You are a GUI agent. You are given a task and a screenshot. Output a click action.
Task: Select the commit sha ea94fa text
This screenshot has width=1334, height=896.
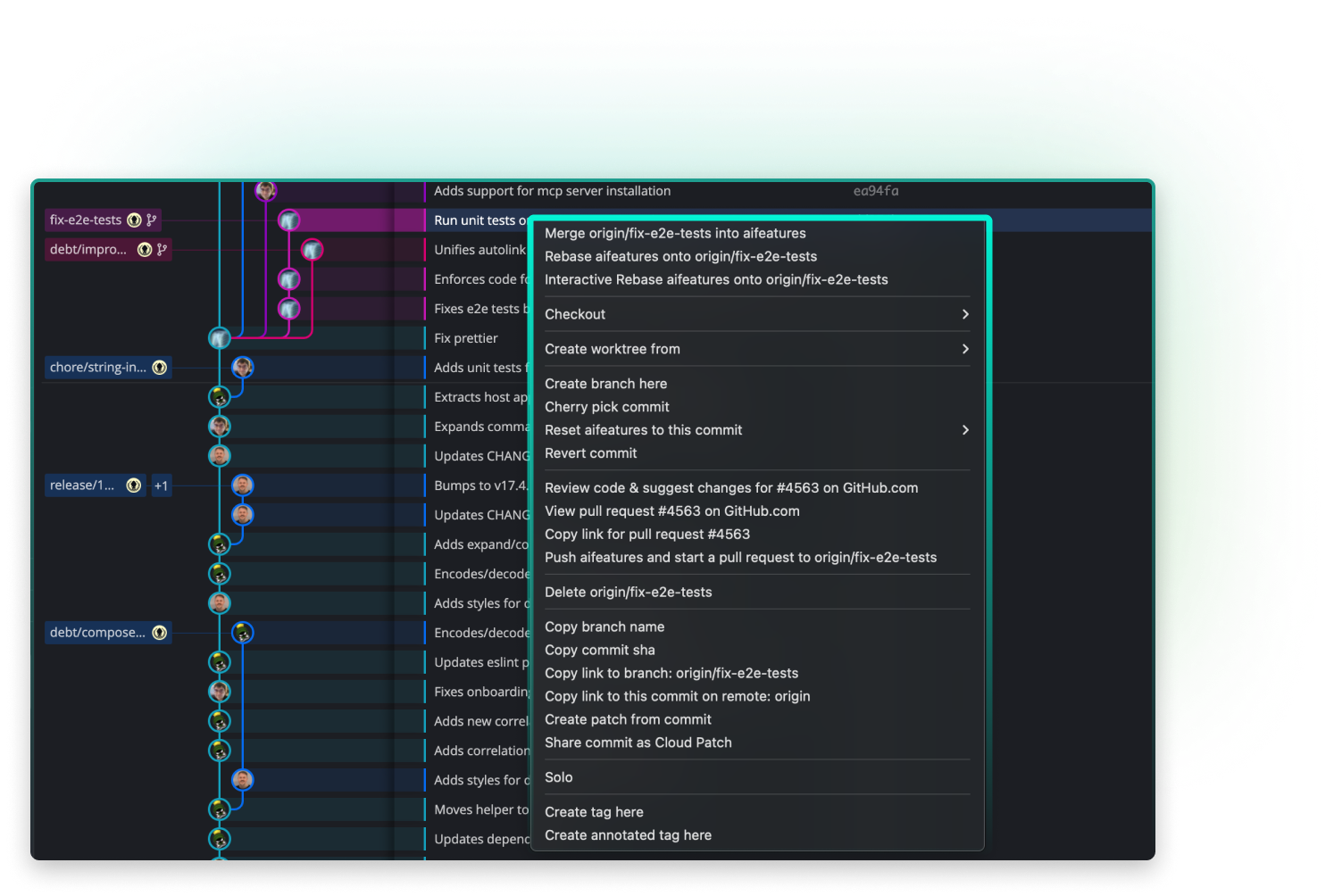click(x=876, y=190)
